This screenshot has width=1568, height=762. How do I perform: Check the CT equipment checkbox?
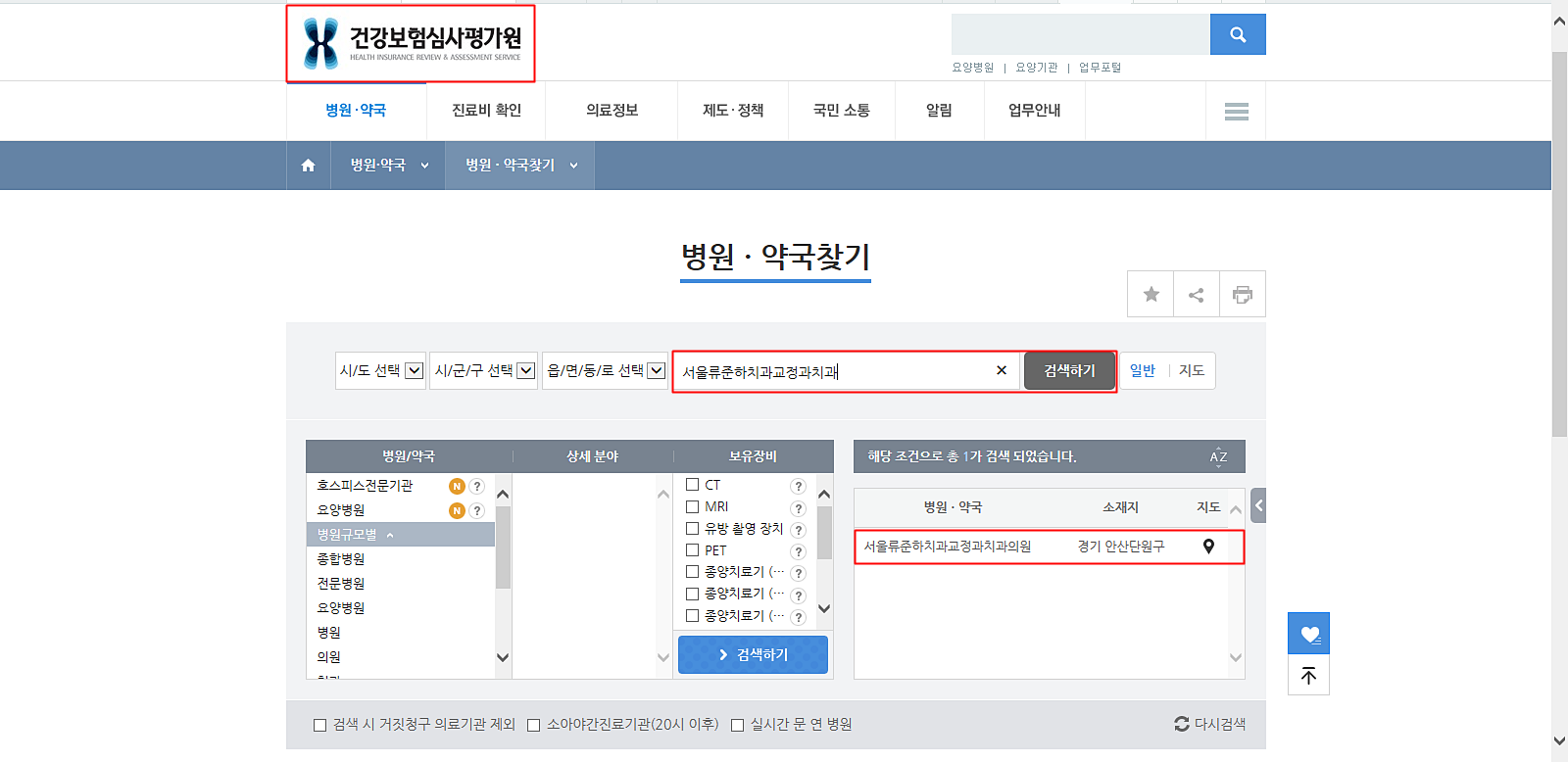(x=692, y=484)
